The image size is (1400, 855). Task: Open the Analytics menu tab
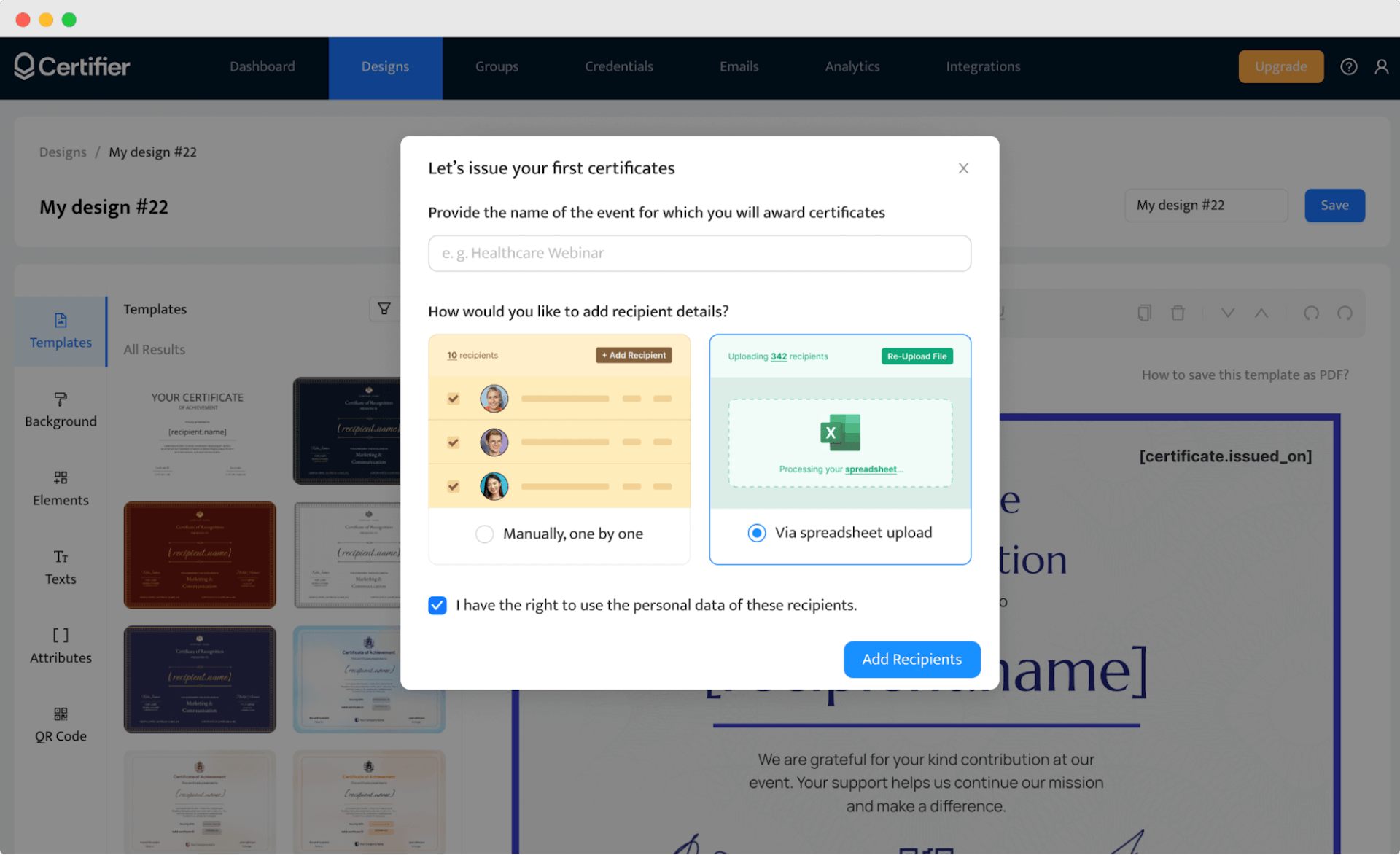pyautogui.click(x=853, y=66)
